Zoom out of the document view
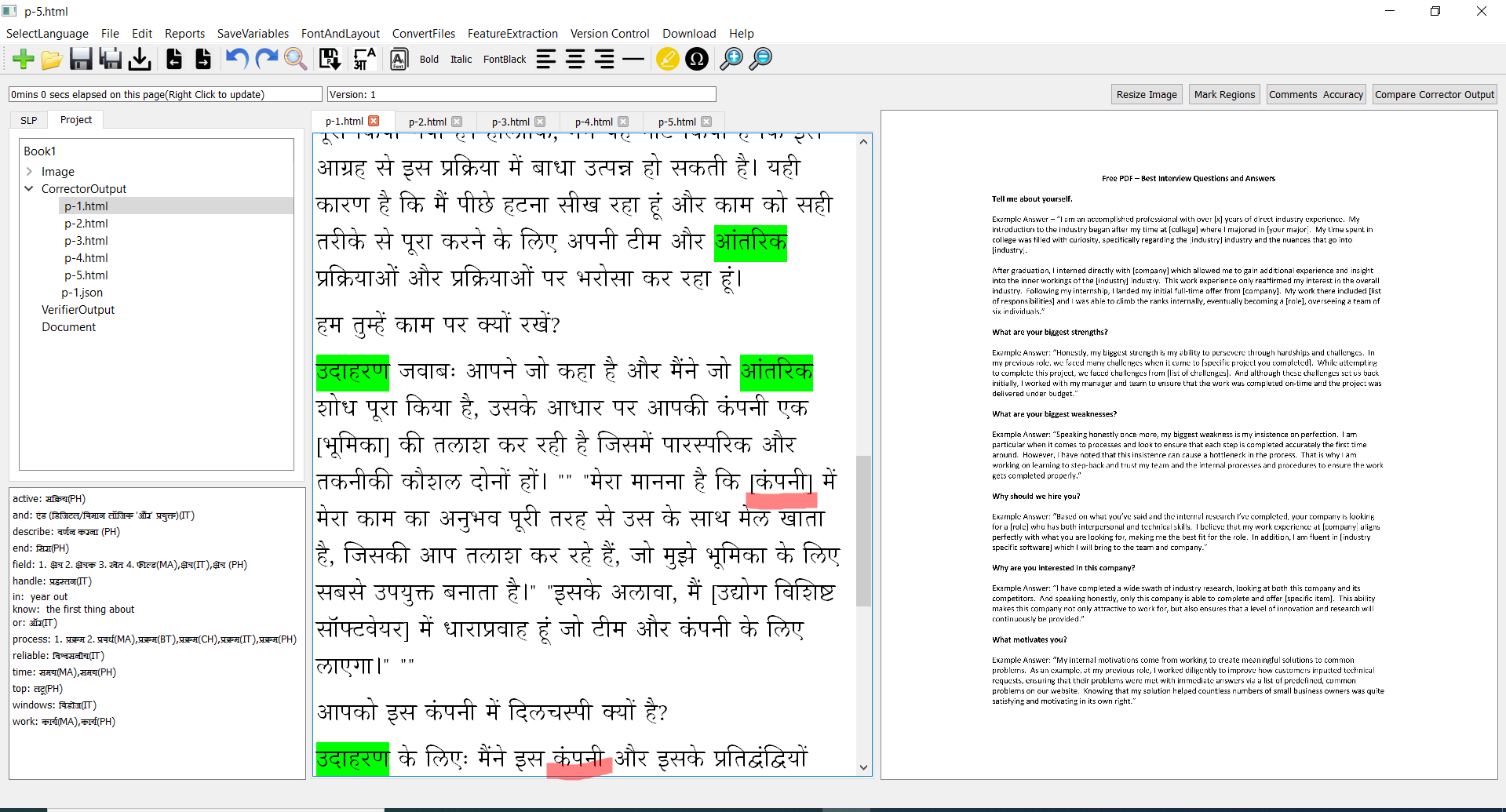The width and height of the screenshot is (1506, 812). tap(760, 58)
